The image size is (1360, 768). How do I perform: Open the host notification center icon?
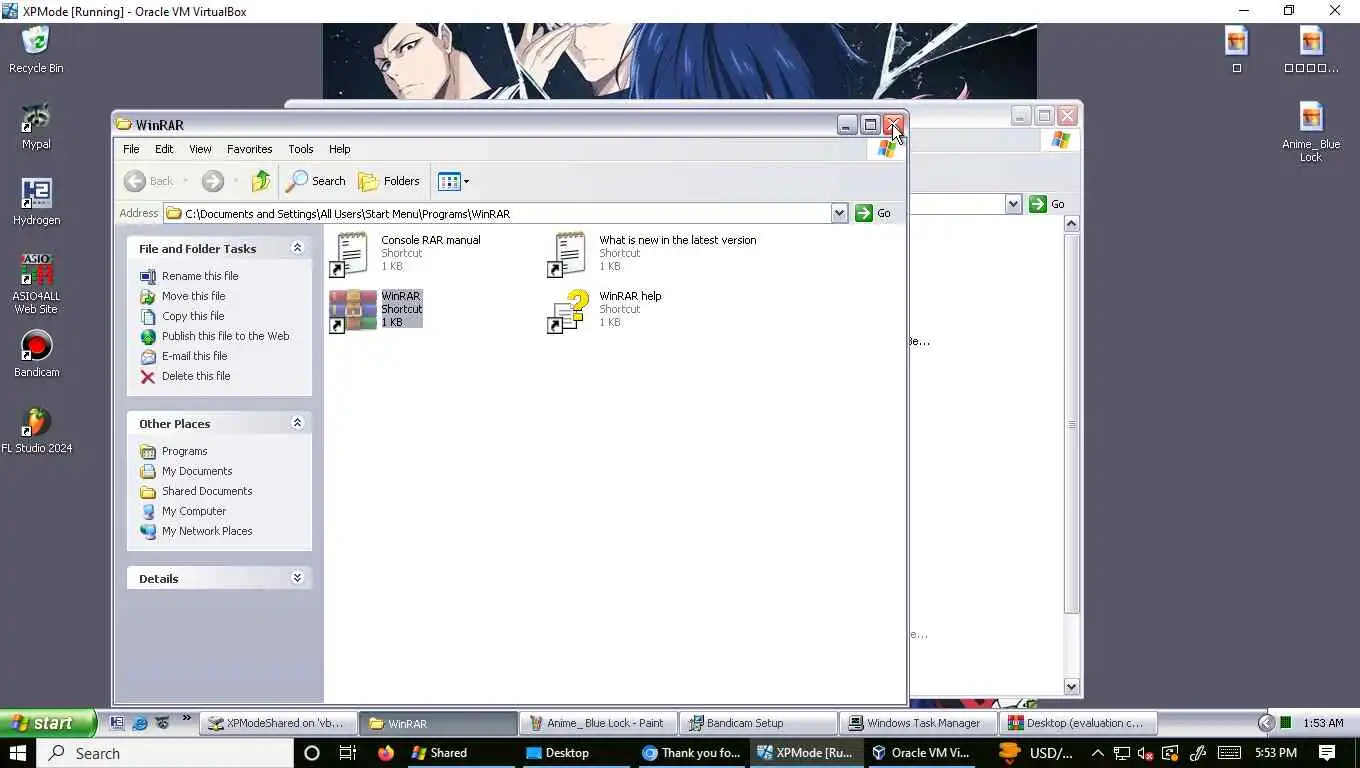coord(1327,753)
